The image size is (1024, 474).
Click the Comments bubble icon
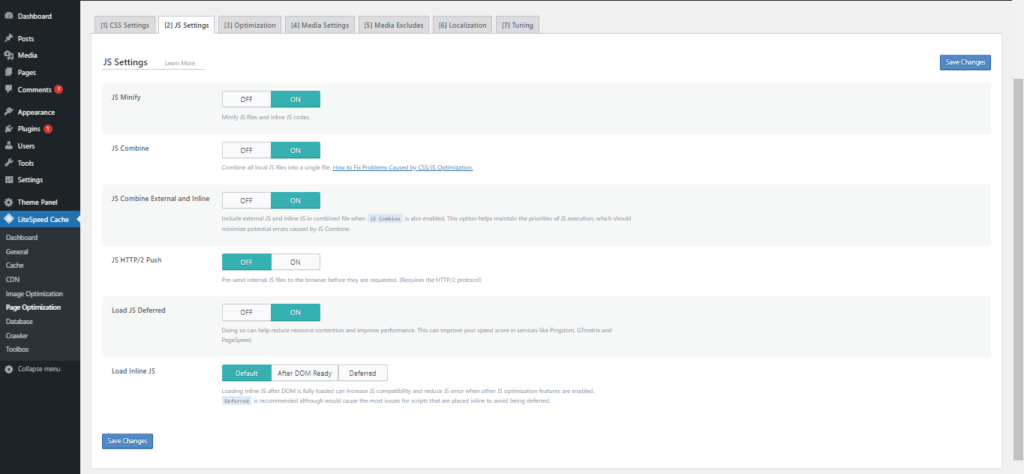9,89
